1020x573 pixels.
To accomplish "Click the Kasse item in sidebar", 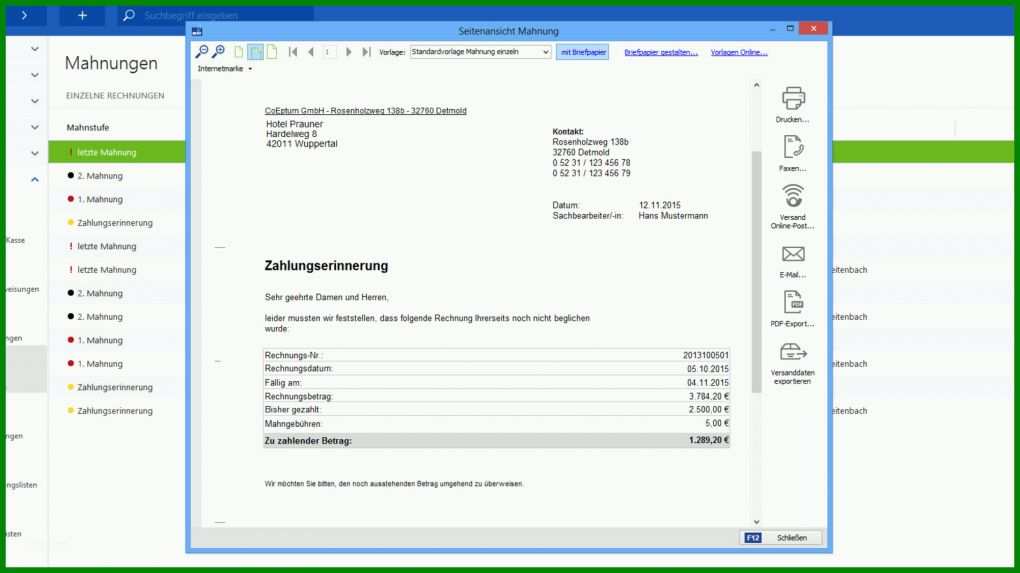I will coord(16,241).
